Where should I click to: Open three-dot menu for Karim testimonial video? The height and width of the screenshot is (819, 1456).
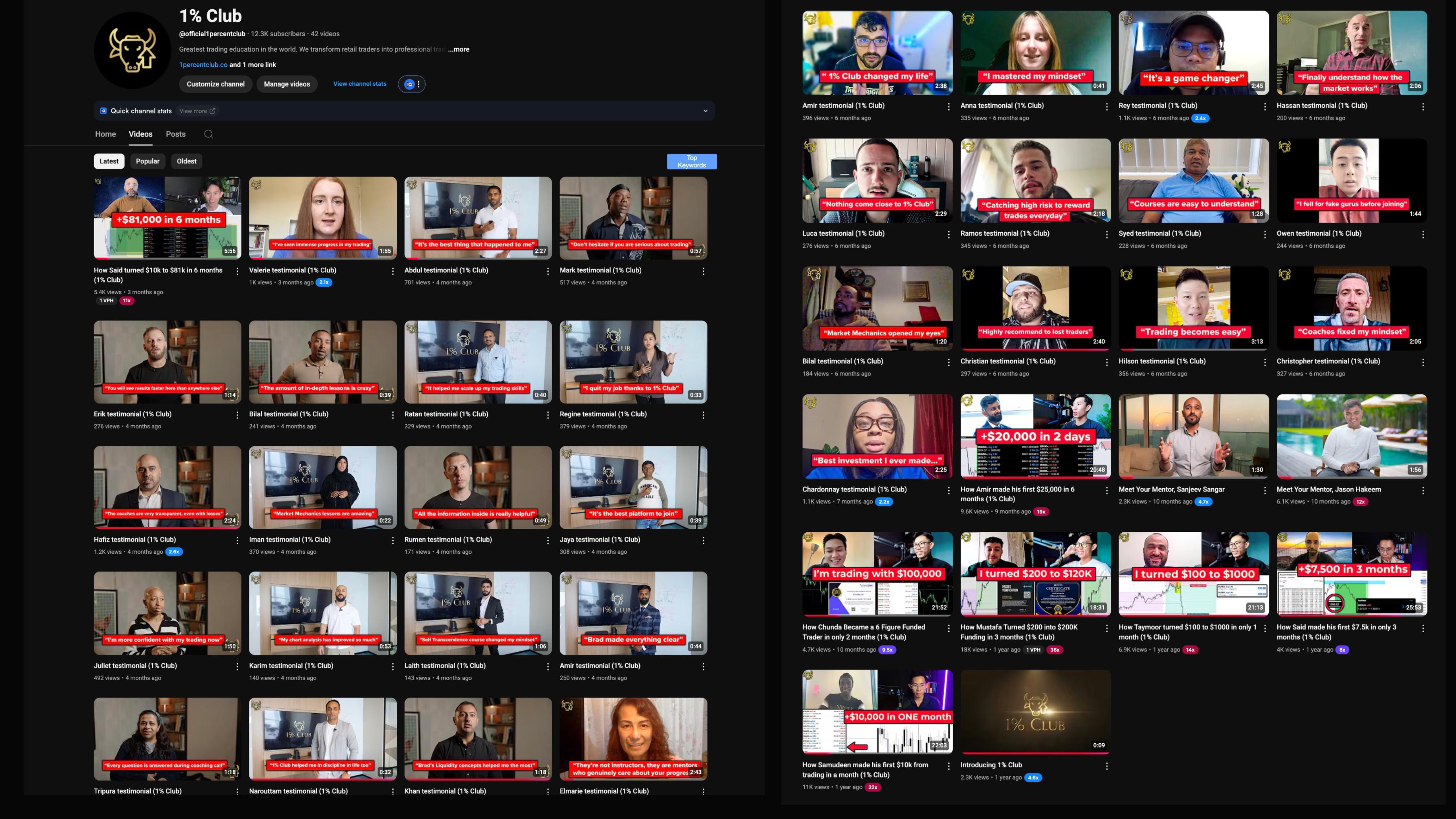393,666
